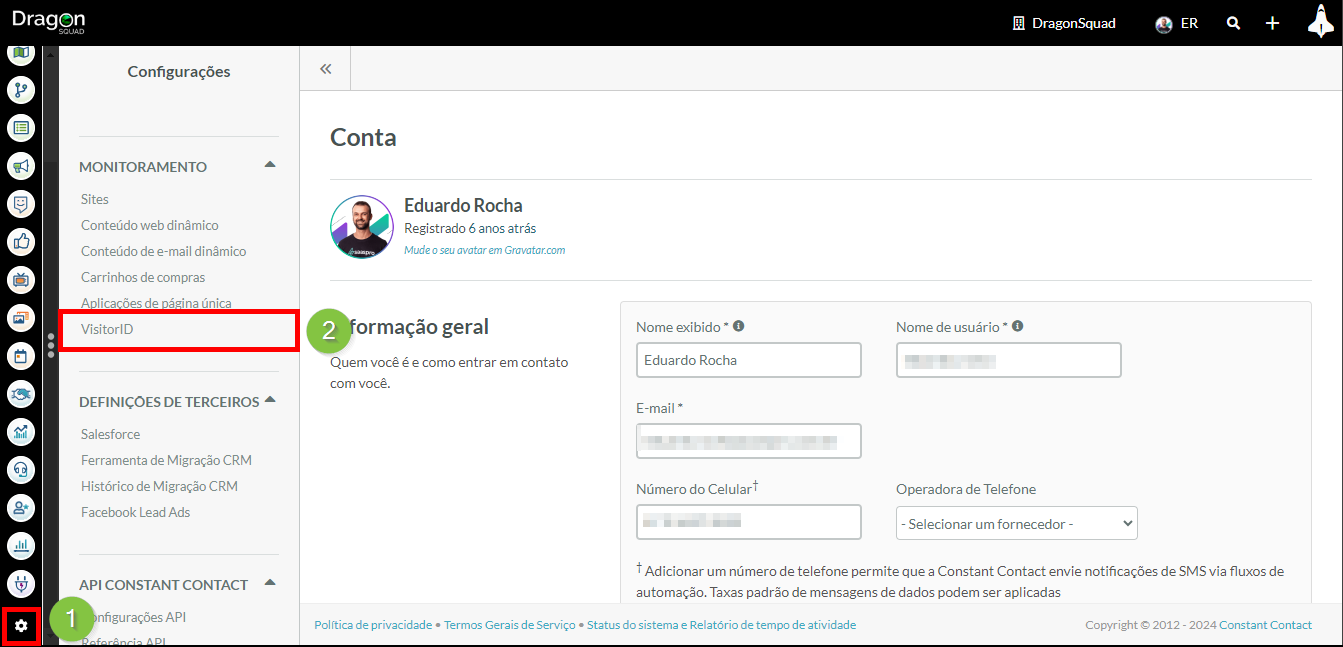
Task: Open the contact person icon in sidebar
Action: click(21, 508)
